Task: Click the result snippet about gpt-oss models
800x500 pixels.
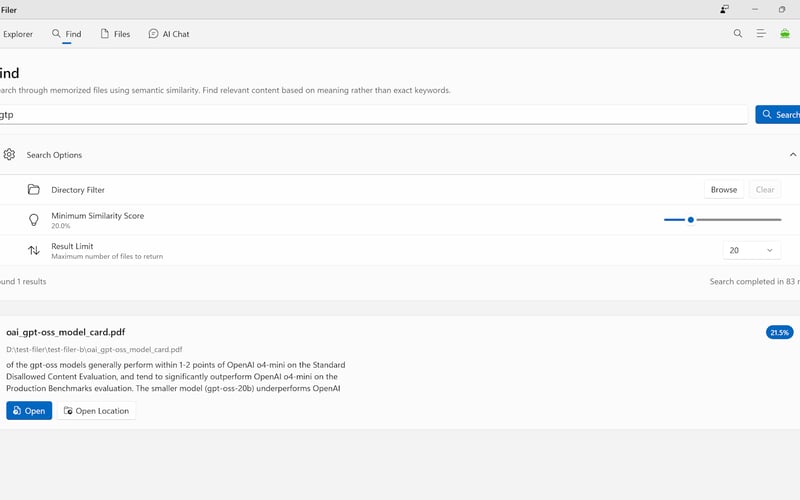Action: pyautogui.click(x=176, y=377)
